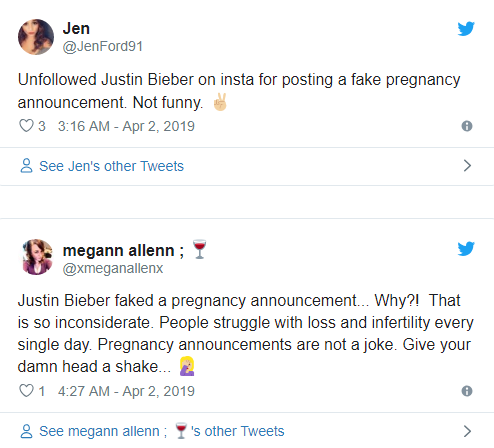Click the person icon beside See megann allenn's other Tweets
The height and width of the screenshot is (448, 494).
(x=26, y=431)
